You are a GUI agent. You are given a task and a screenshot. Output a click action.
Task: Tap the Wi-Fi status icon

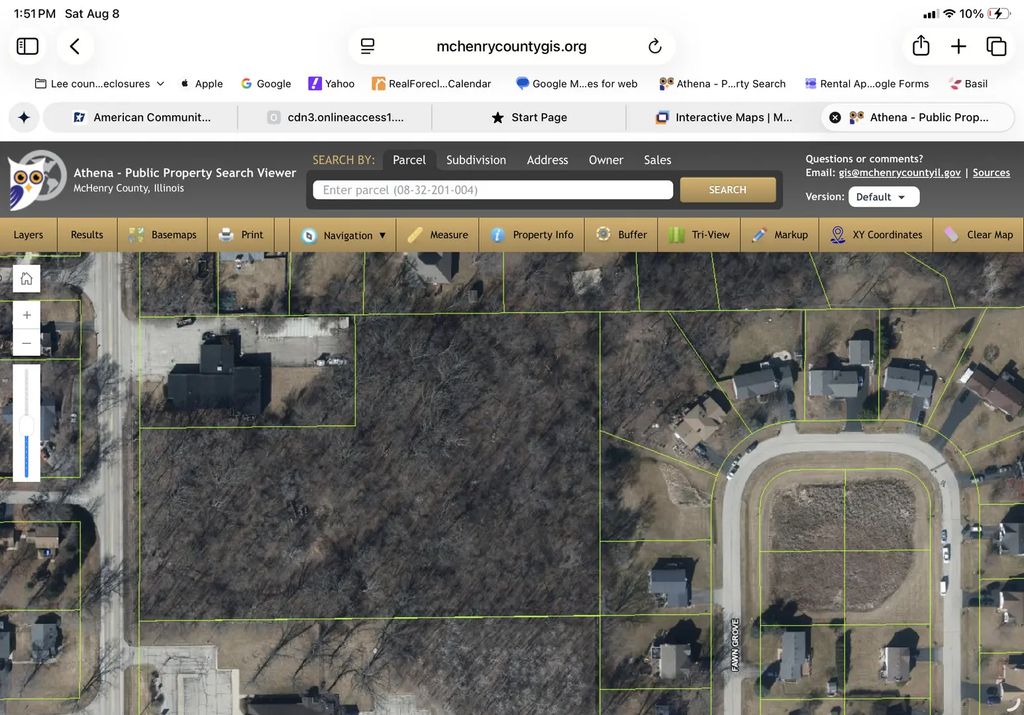point(950,14)
